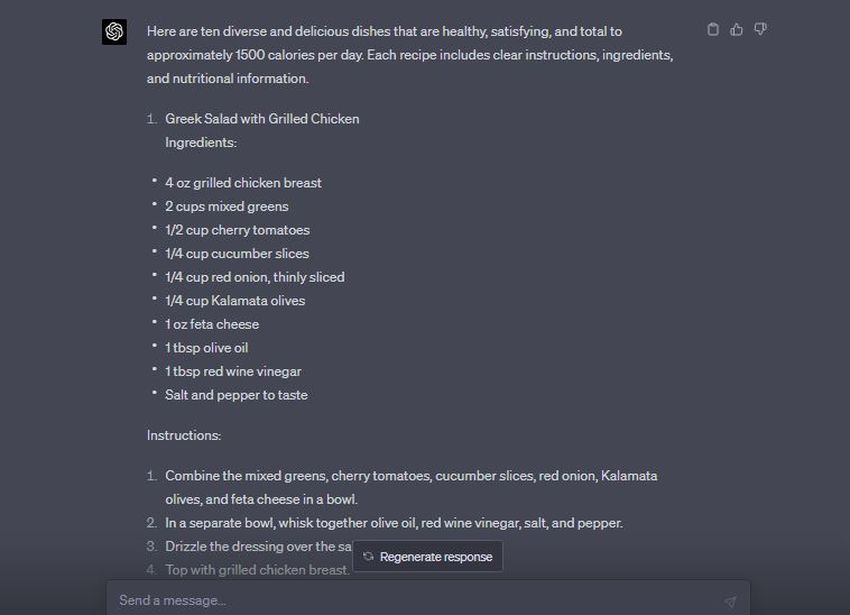Click 'Salt and pepper to taste' line
850x615 pixels.
coord(236,395)
